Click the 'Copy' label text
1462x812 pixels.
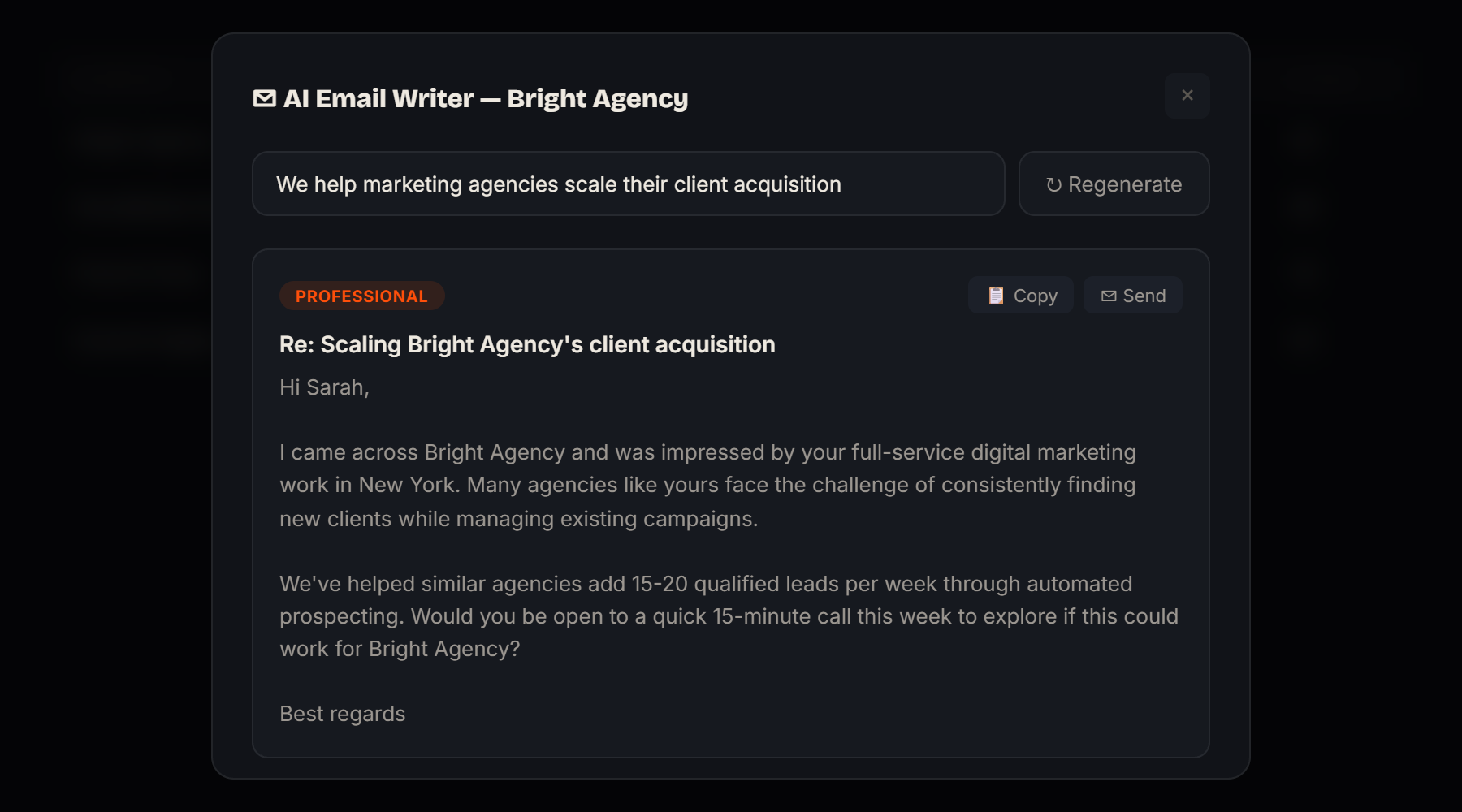point(1035,296)
